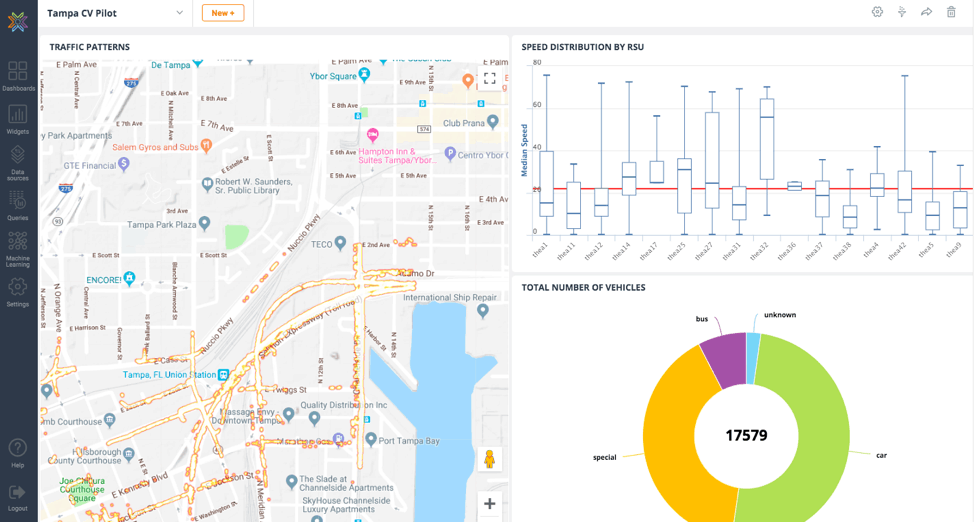The height and width of the screenshot is (522, 974).
Task: Click the thea42 x-axis label
Action: (896, 251)
